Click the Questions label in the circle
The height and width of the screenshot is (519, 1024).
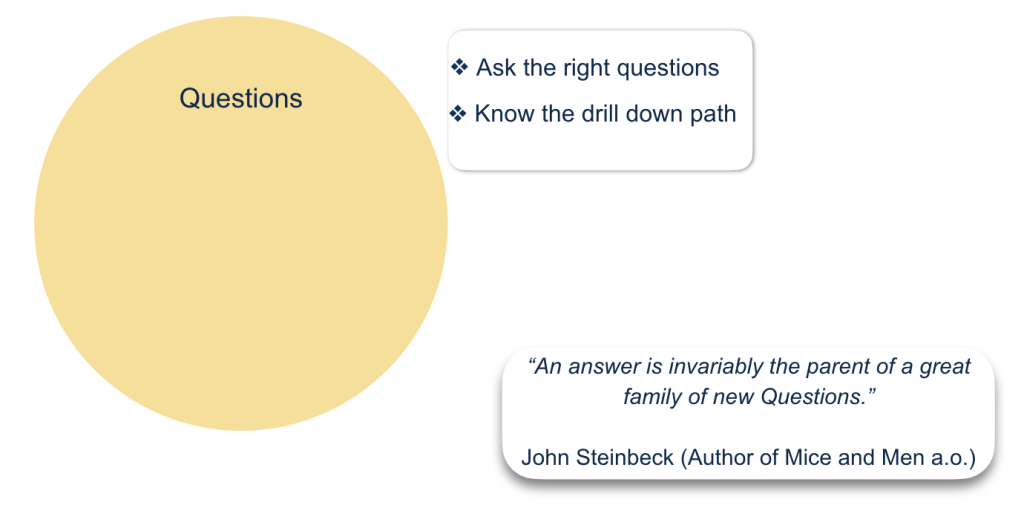(241, 99)
